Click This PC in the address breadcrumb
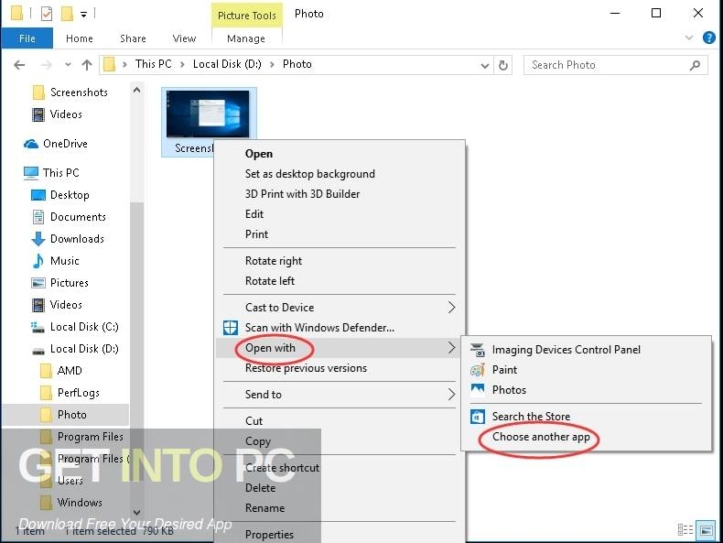The image size is (723, 543). 153,65
